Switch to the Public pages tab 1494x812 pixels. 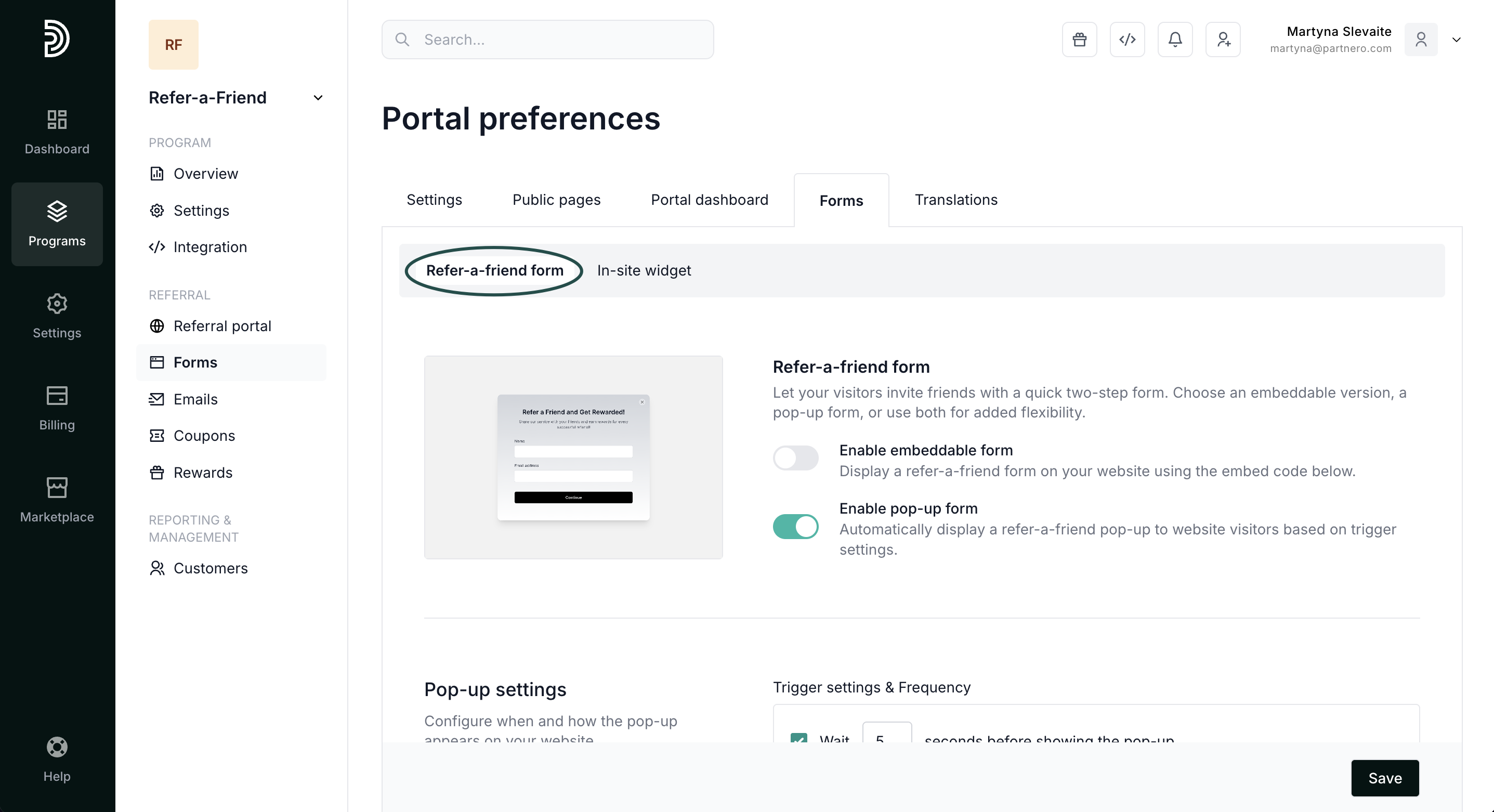(556, 200)
